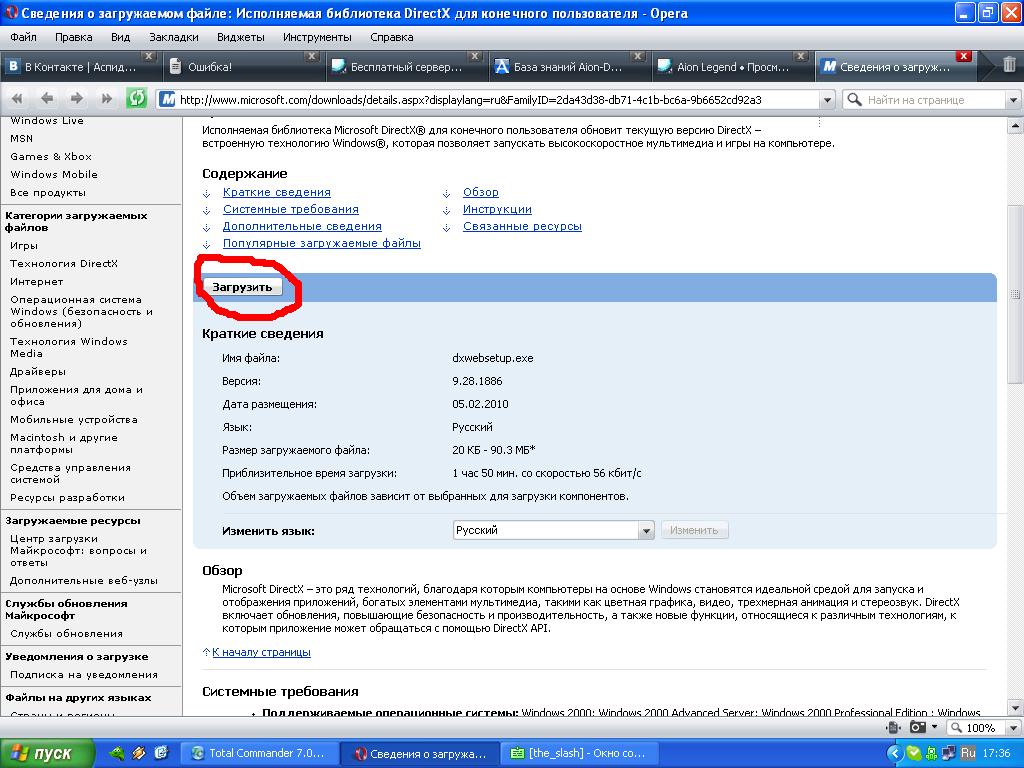Switch to Total Commander in the taskbar
The image size is (1024, 768).
point(259,753)
